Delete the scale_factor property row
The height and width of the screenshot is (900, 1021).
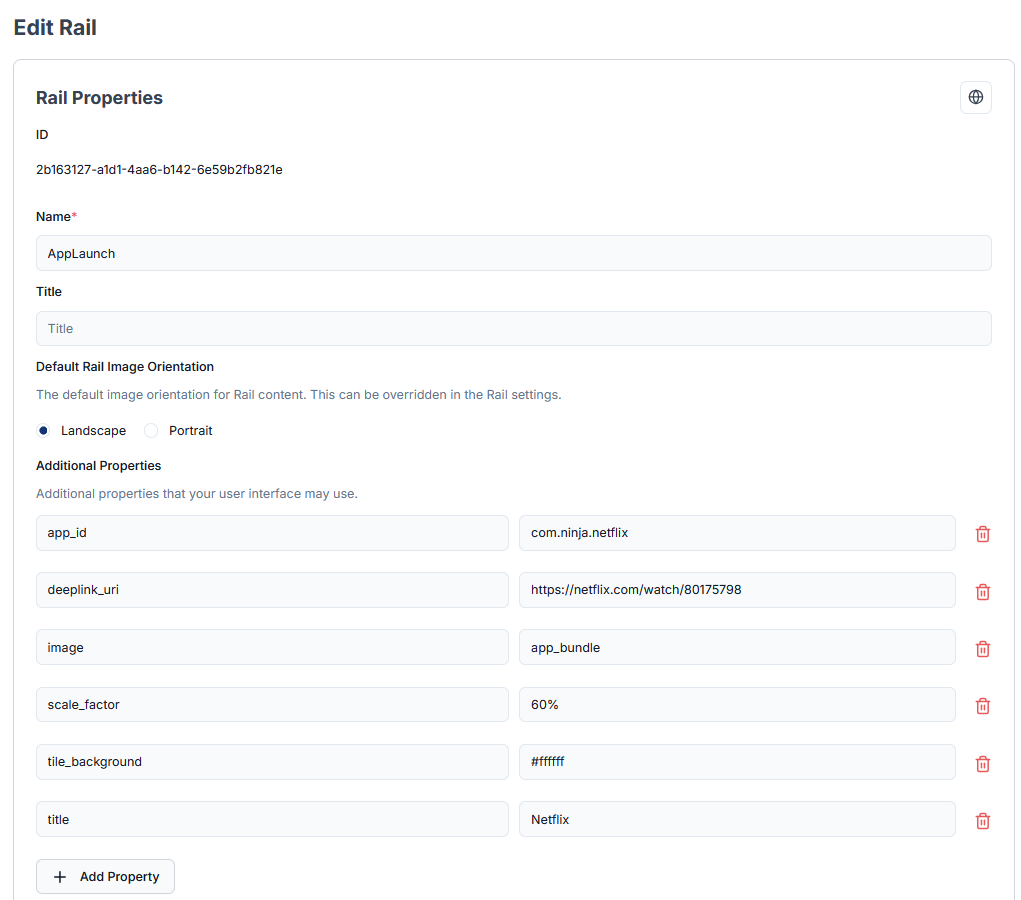tap(982, 705)
